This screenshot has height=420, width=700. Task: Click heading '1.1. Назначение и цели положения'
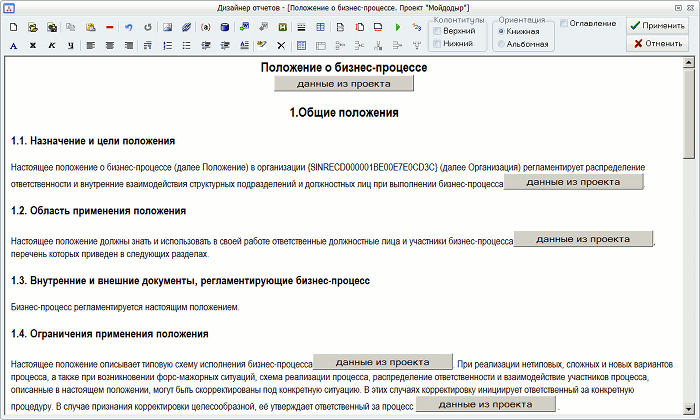(93, 141)
